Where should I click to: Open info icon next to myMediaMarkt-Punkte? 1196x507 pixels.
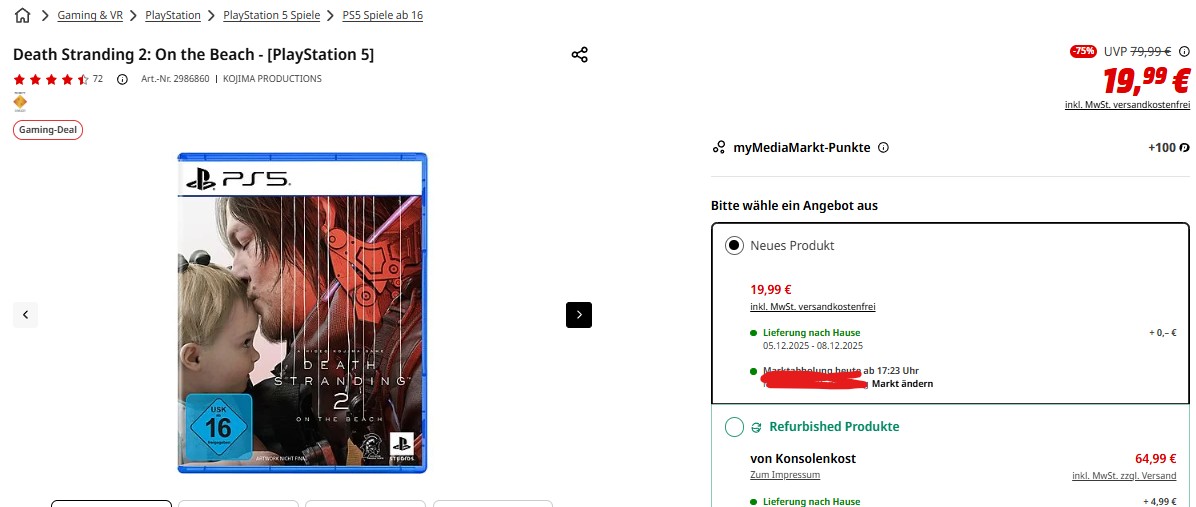pyautogui.click(x=883, y=148)
